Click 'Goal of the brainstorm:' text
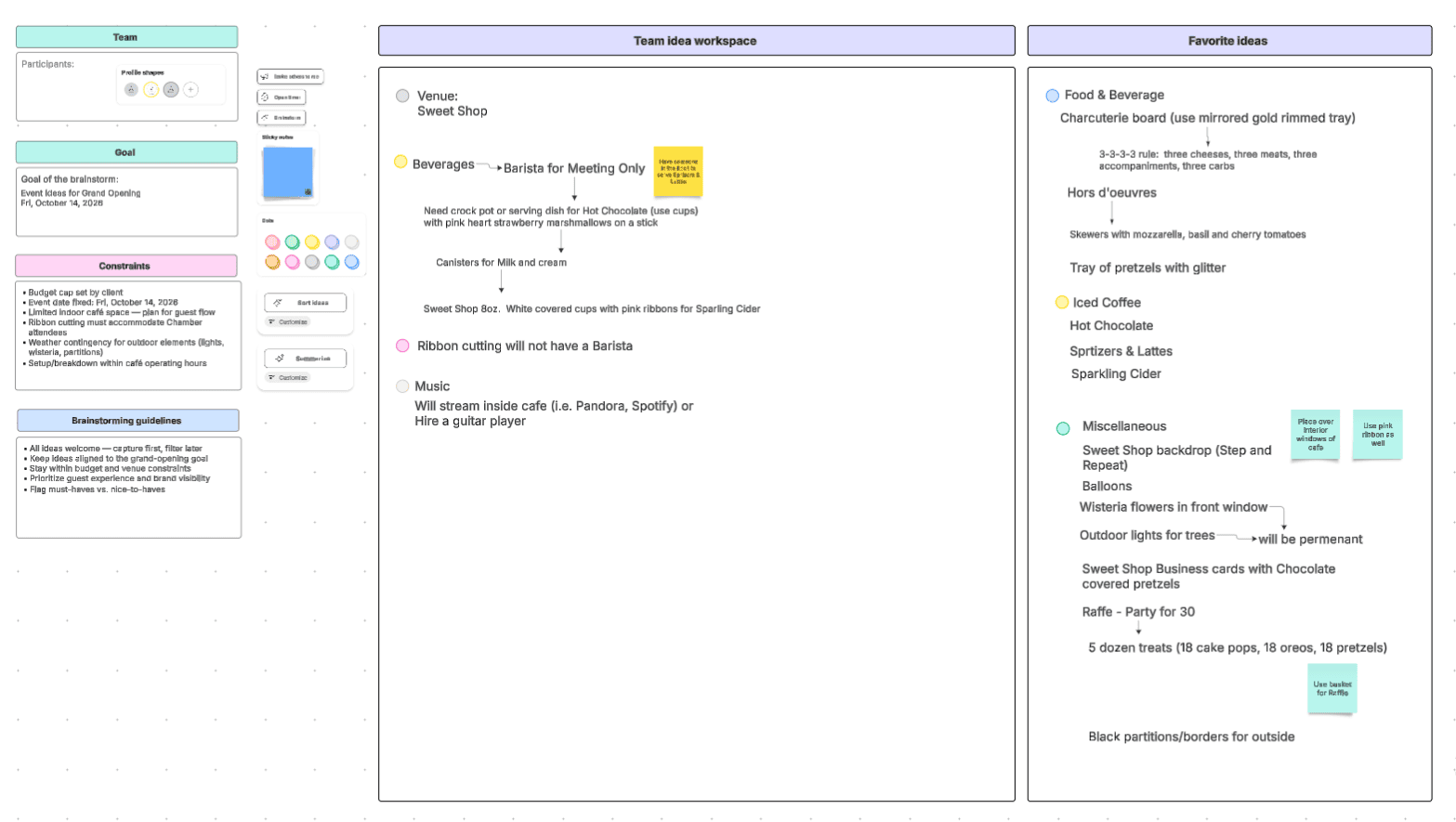 pos(70,179)
